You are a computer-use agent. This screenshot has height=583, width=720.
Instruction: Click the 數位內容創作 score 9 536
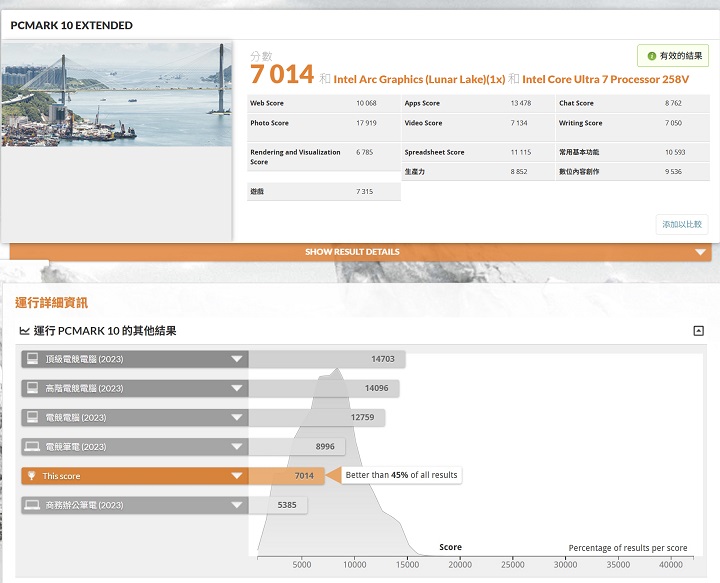[x=673, y=172]
